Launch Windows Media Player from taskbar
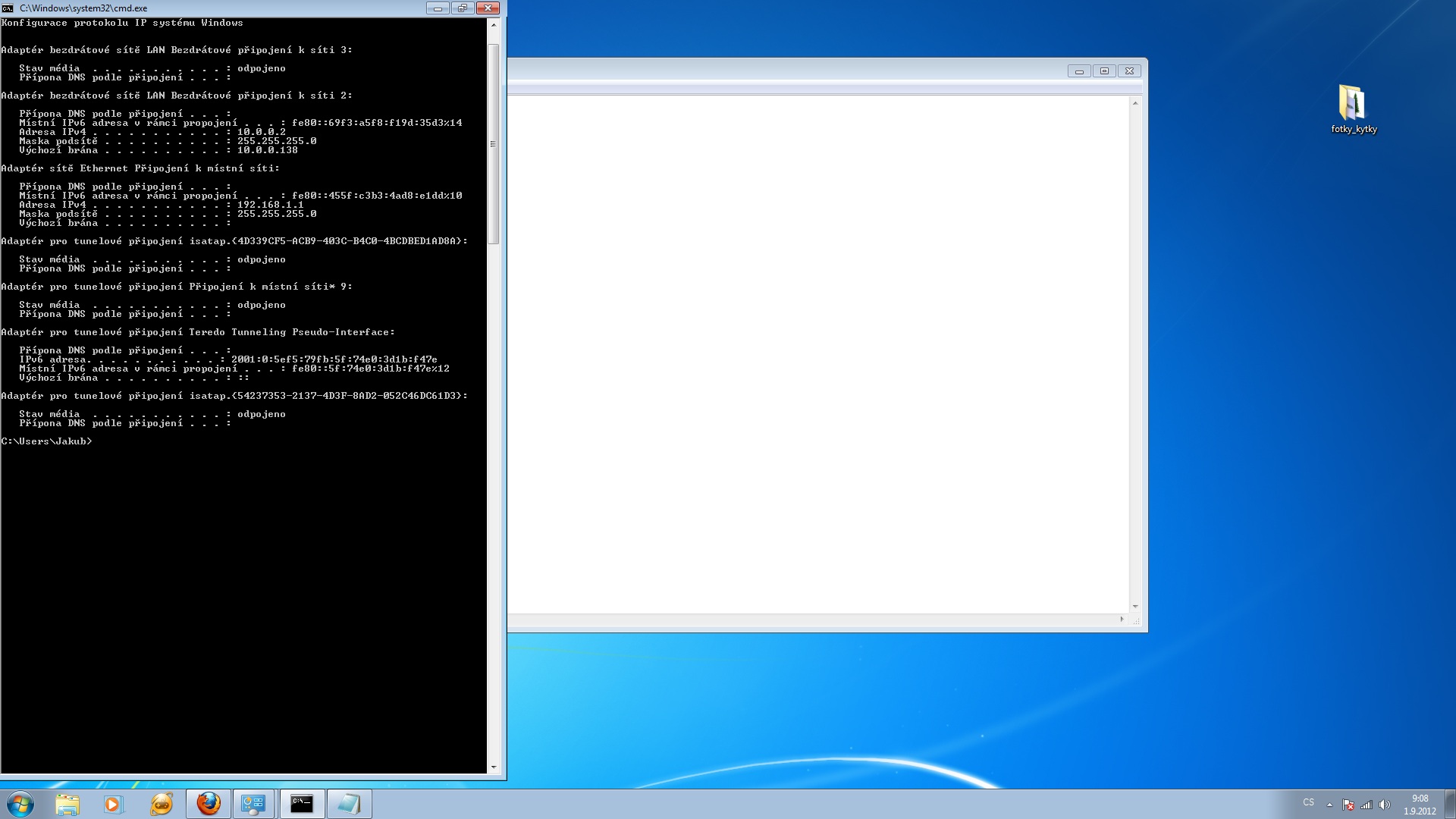The image size is (1456, 819). 113,804
